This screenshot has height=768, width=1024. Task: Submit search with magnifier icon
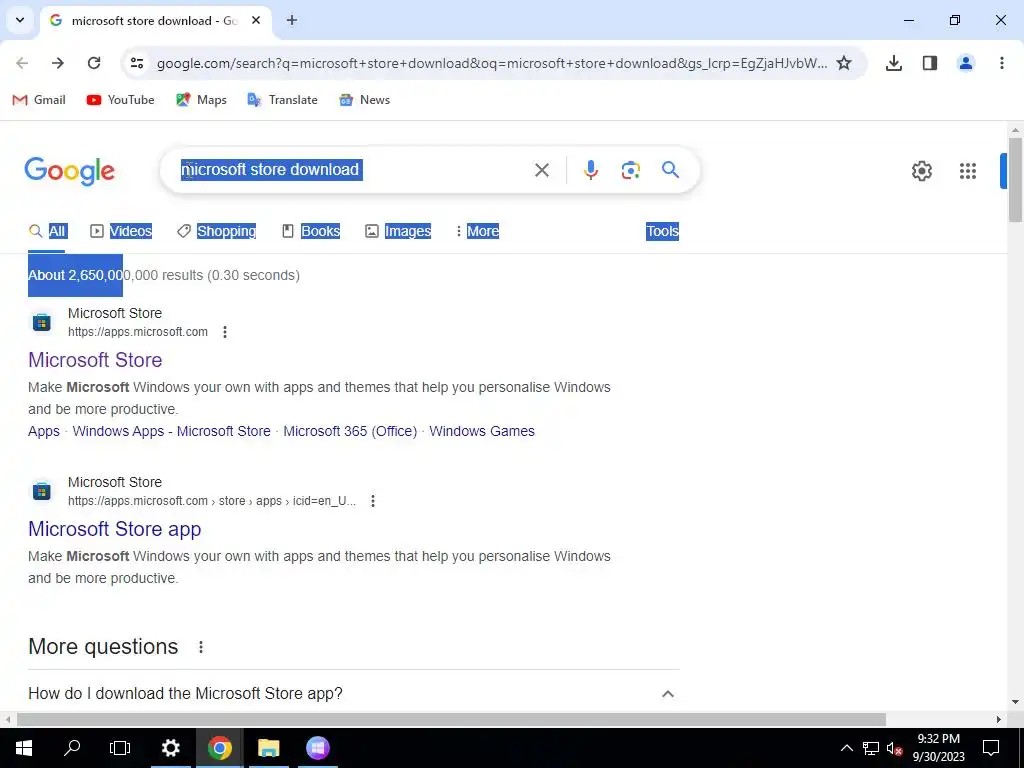point(670,170)
